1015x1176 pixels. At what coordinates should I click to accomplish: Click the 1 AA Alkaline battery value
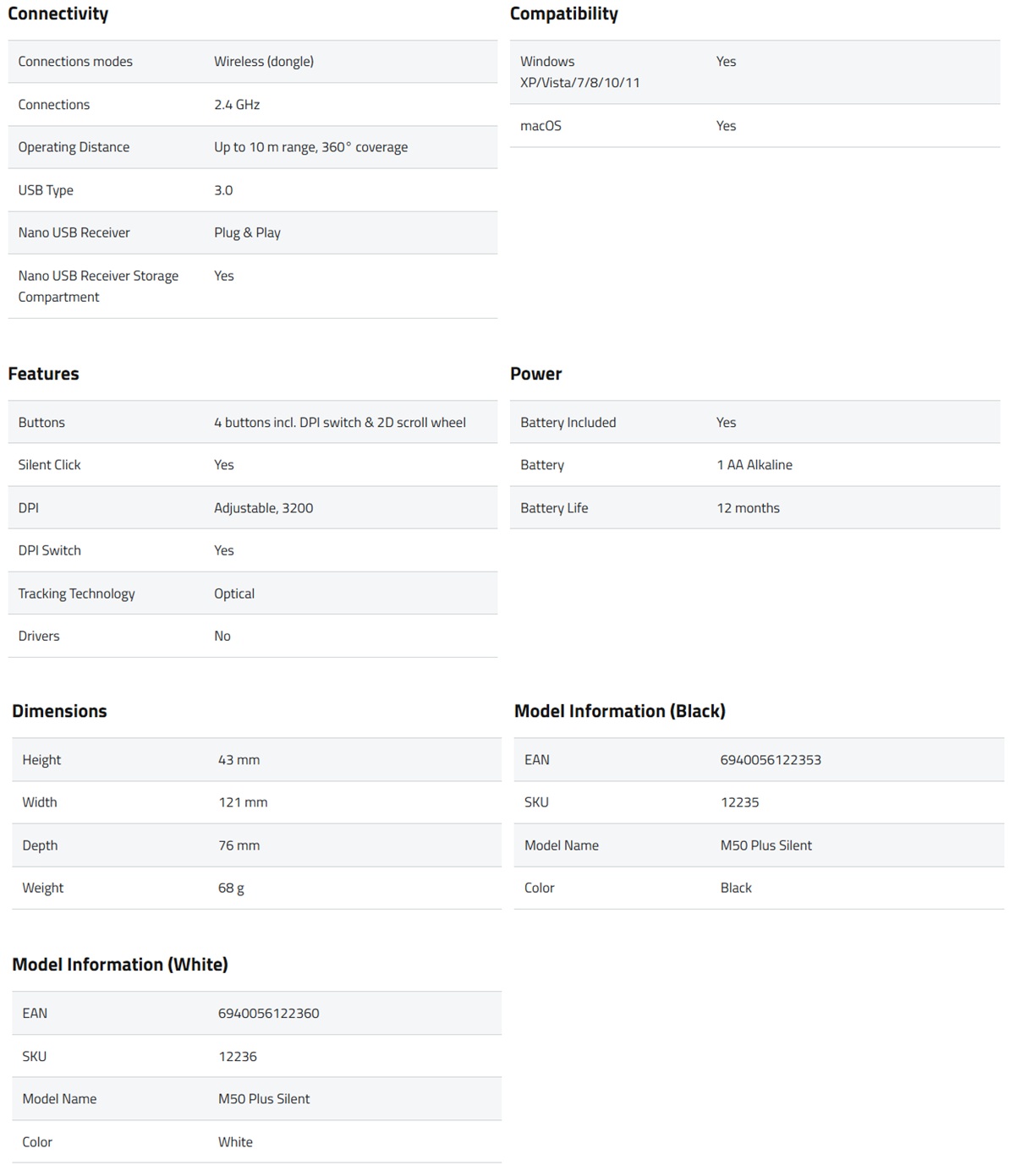(754, 465)
